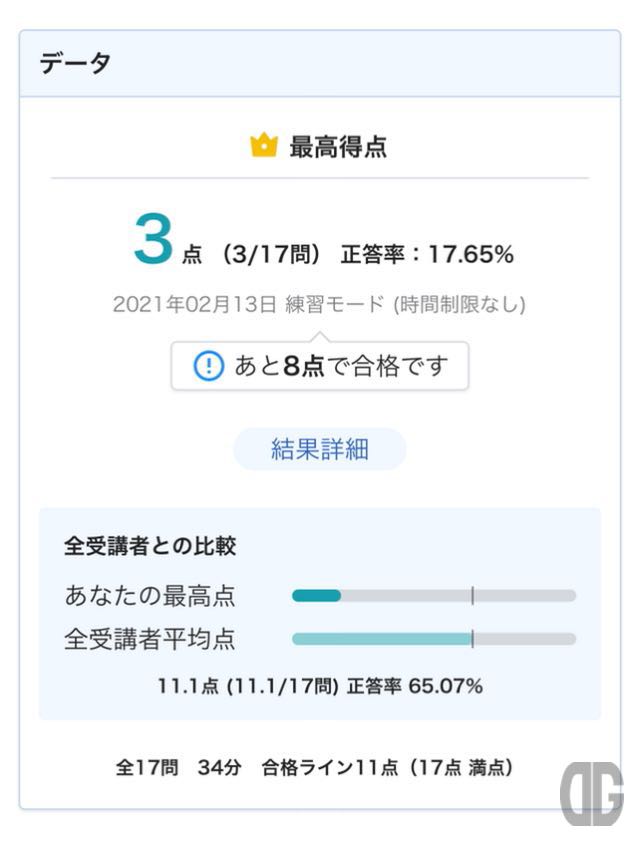This screenshot has height=842, width=640.
Task: Open the 結果詳細 results detail button
Action: 319,449
